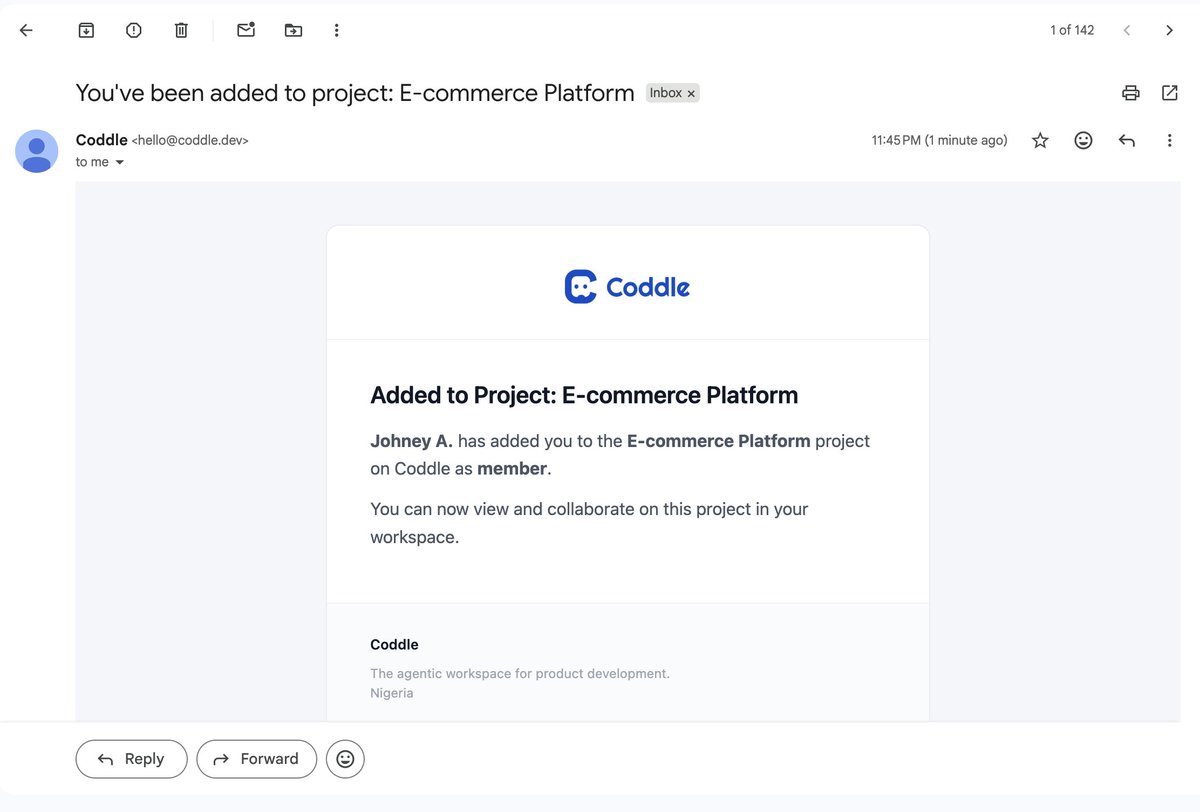Screen dimensions: 1200x812
Task: Click 'Added to Project' heading
Action: (x=584, y=395)
